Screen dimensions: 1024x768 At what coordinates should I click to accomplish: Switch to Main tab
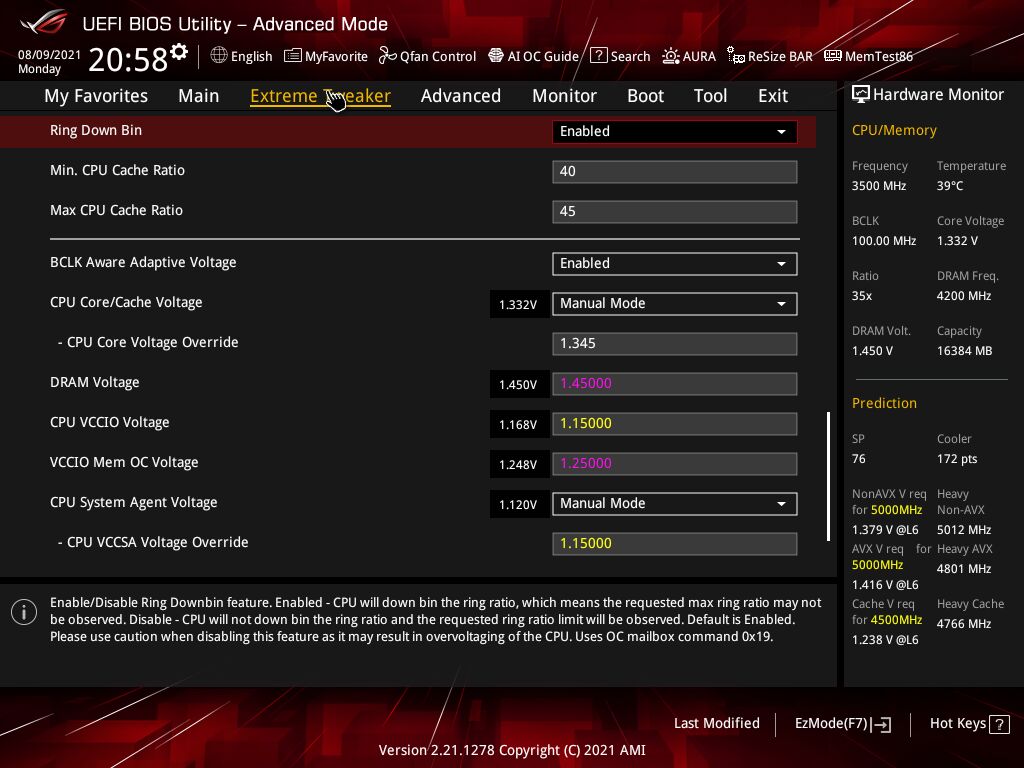(x=199, y=95)
